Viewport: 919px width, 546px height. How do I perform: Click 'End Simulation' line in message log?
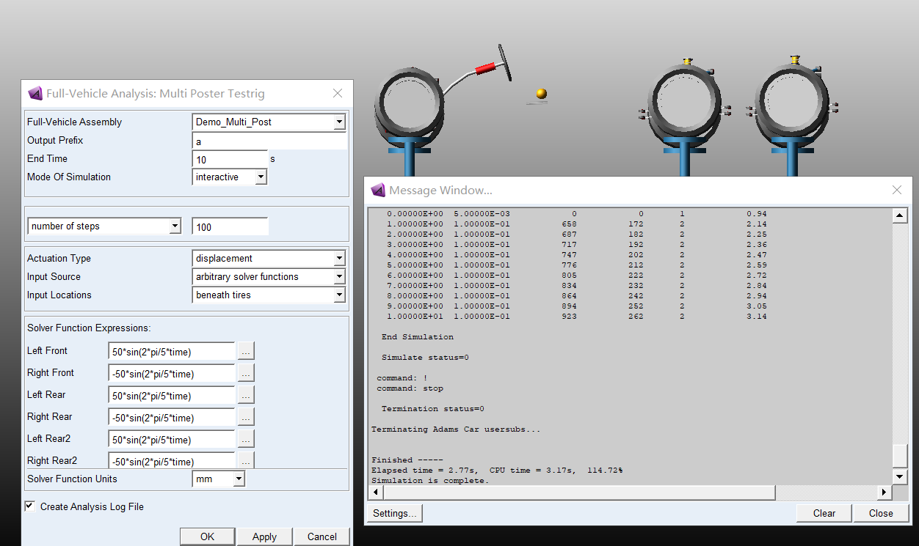(x=417, y=337)
